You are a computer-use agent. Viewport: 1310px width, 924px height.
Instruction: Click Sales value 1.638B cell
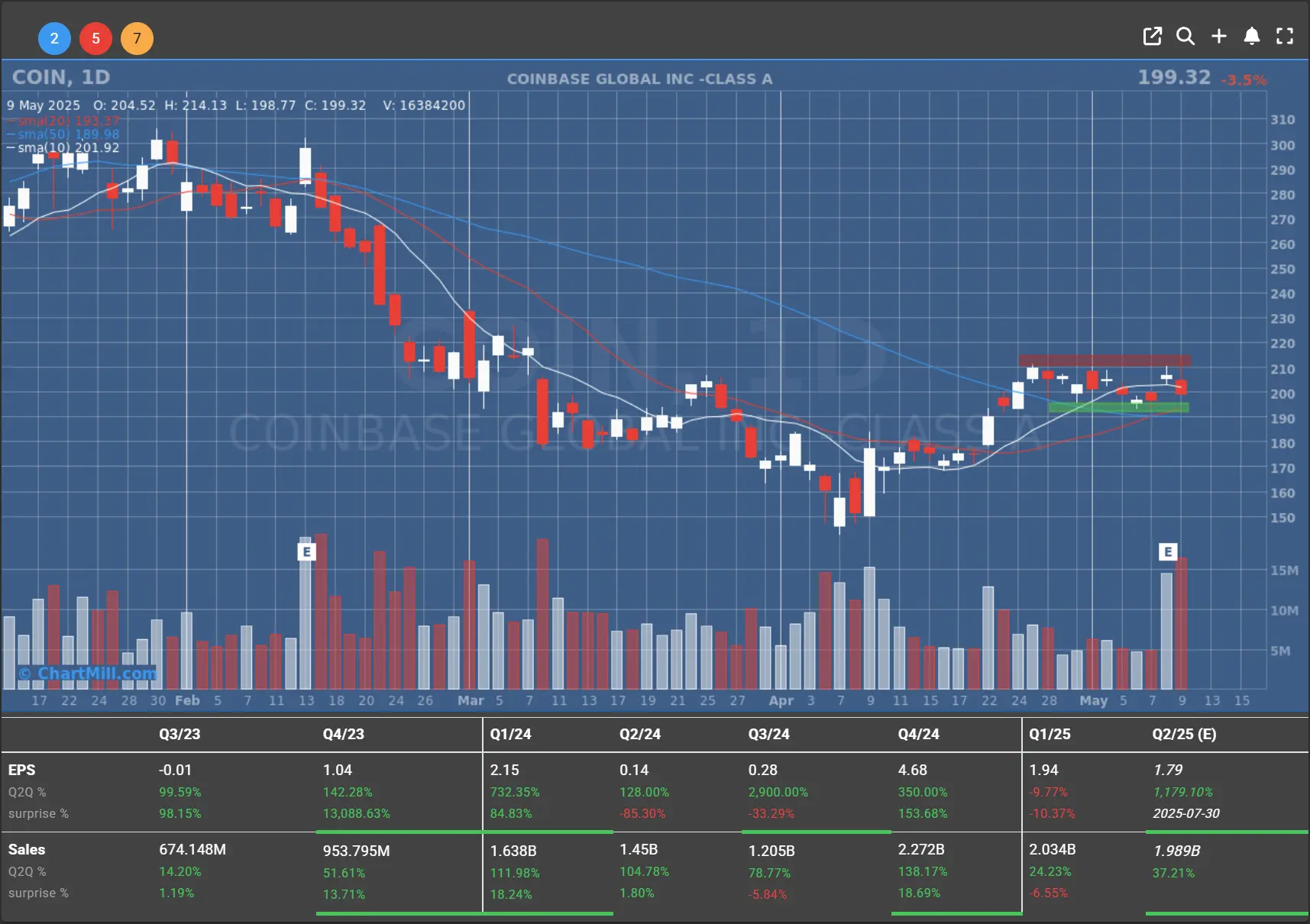(513, 851)
